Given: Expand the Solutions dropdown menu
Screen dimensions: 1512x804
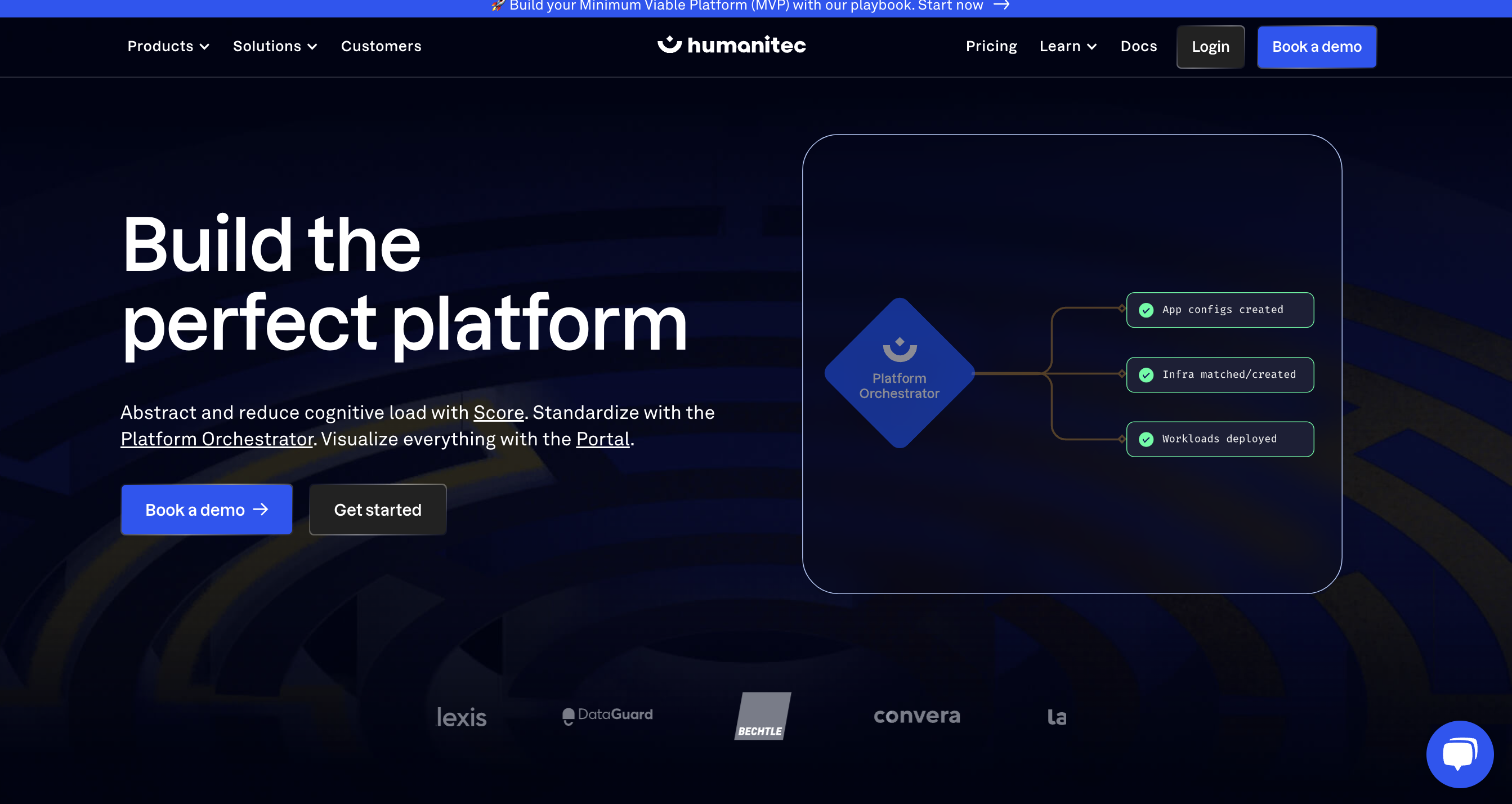Looking at the screenshot, I should click(x=274, y=46).
